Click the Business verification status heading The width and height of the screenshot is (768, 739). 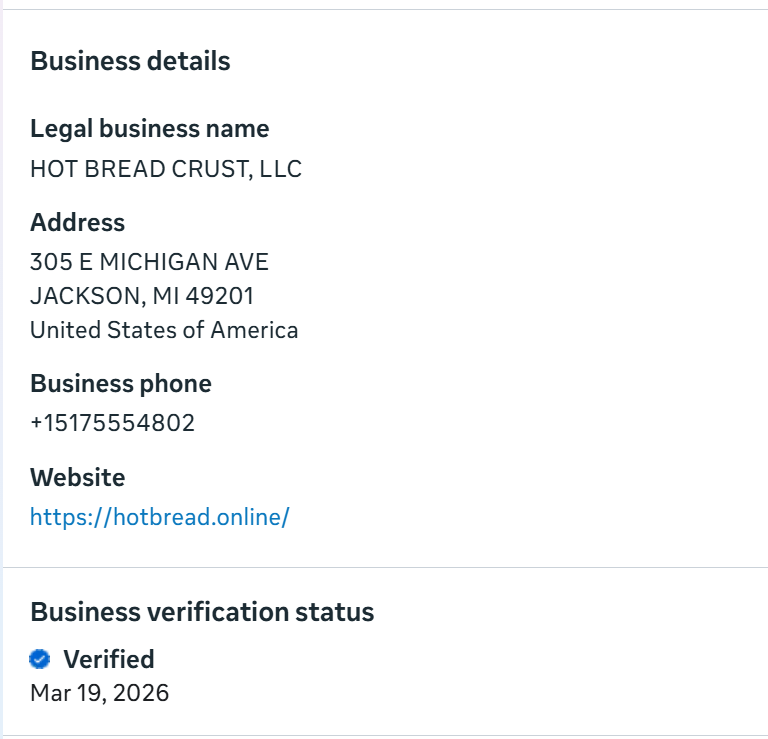[x=202, y=612]
